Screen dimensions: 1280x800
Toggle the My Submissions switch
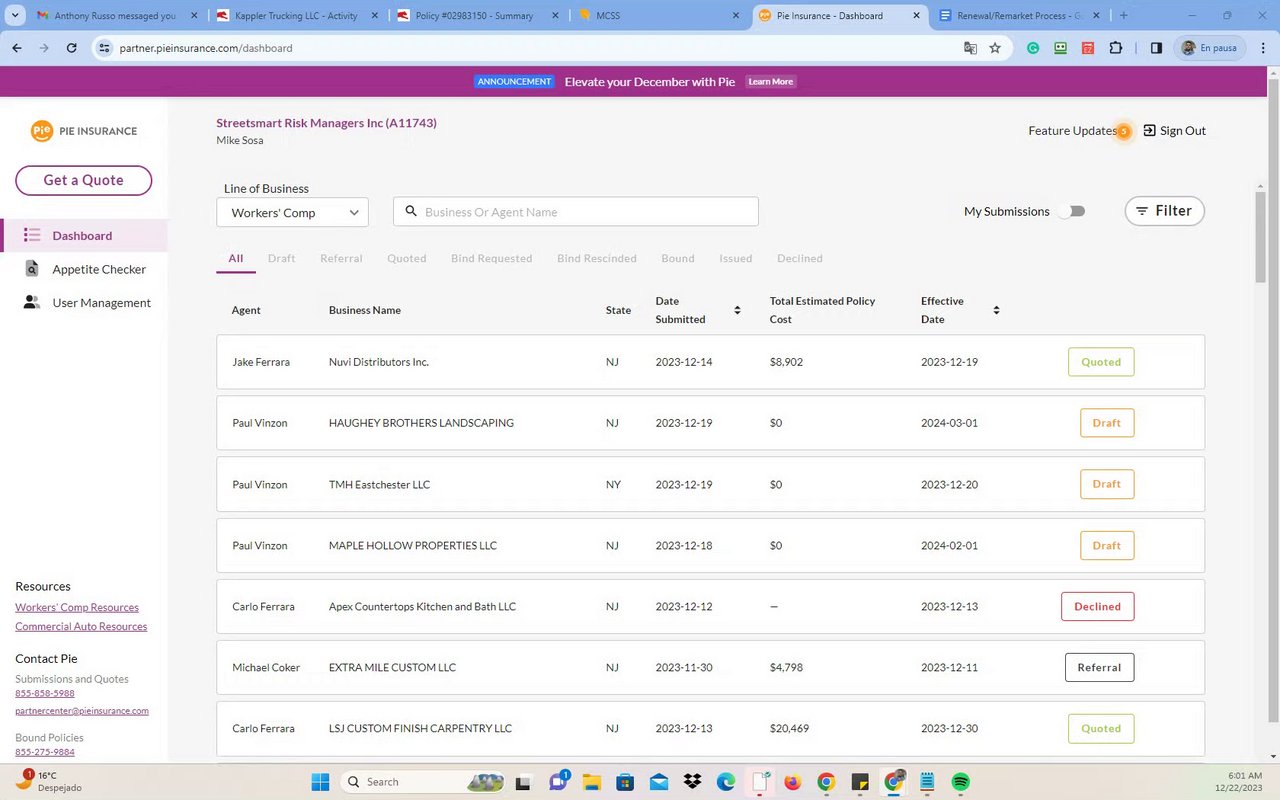point(1072,211)
